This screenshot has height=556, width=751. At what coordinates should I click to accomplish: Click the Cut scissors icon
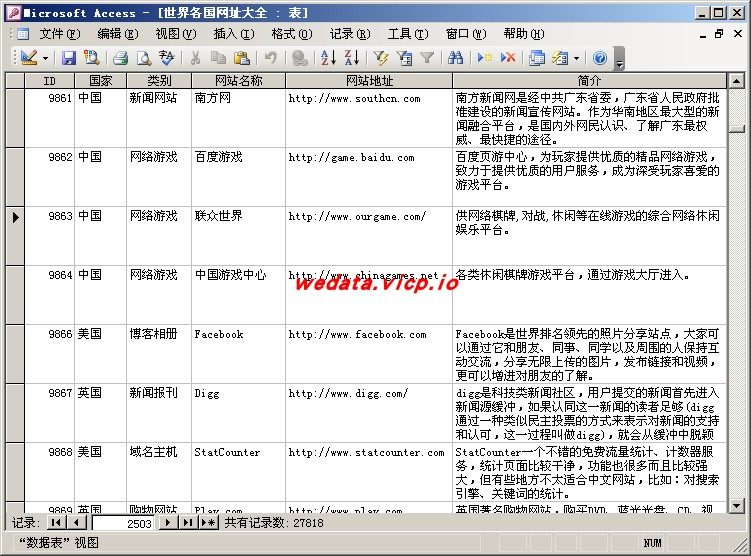195,58
